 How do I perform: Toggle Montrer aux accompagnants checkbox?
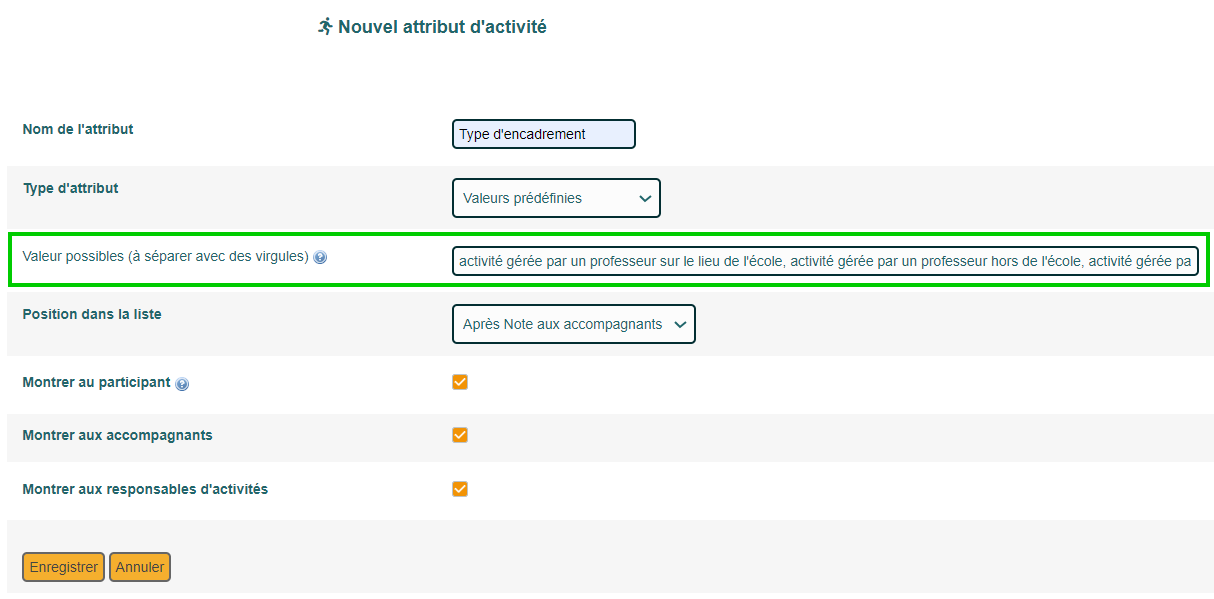click(x=460, y=435)
